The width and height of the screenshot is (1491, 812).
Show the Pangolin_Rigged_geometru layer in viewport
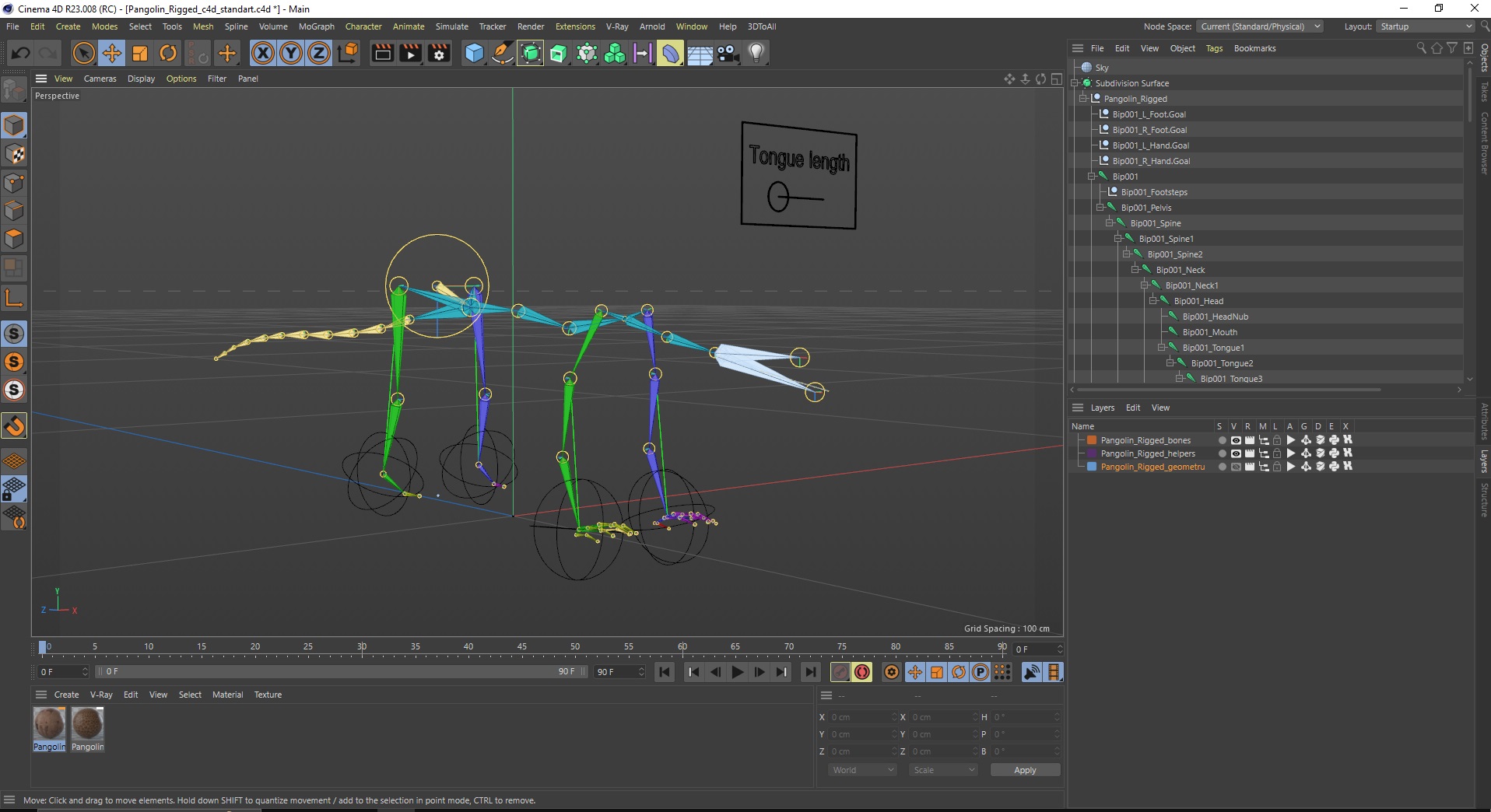point(1236,467)
